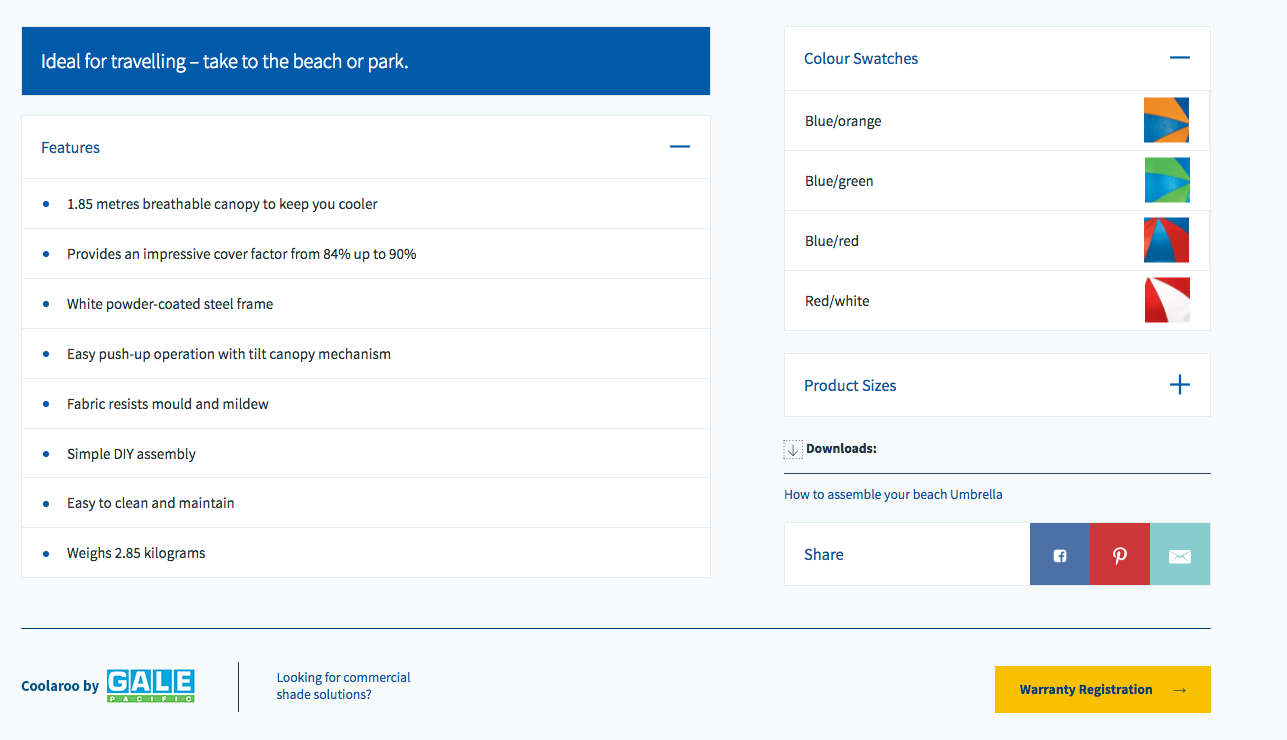Open 'How to assemble your beach Umbrella' download
This screenshot has width=1287, height=740.
pyautogui.click(x=893, y=495)
